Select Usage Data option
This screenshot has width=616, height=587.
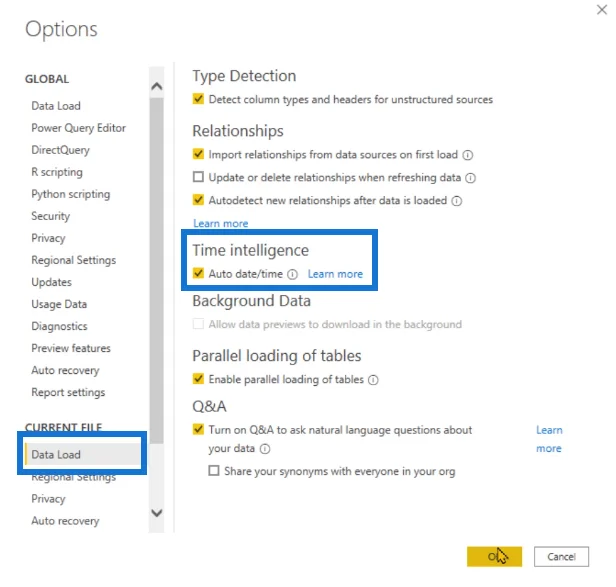pos(59,304)
